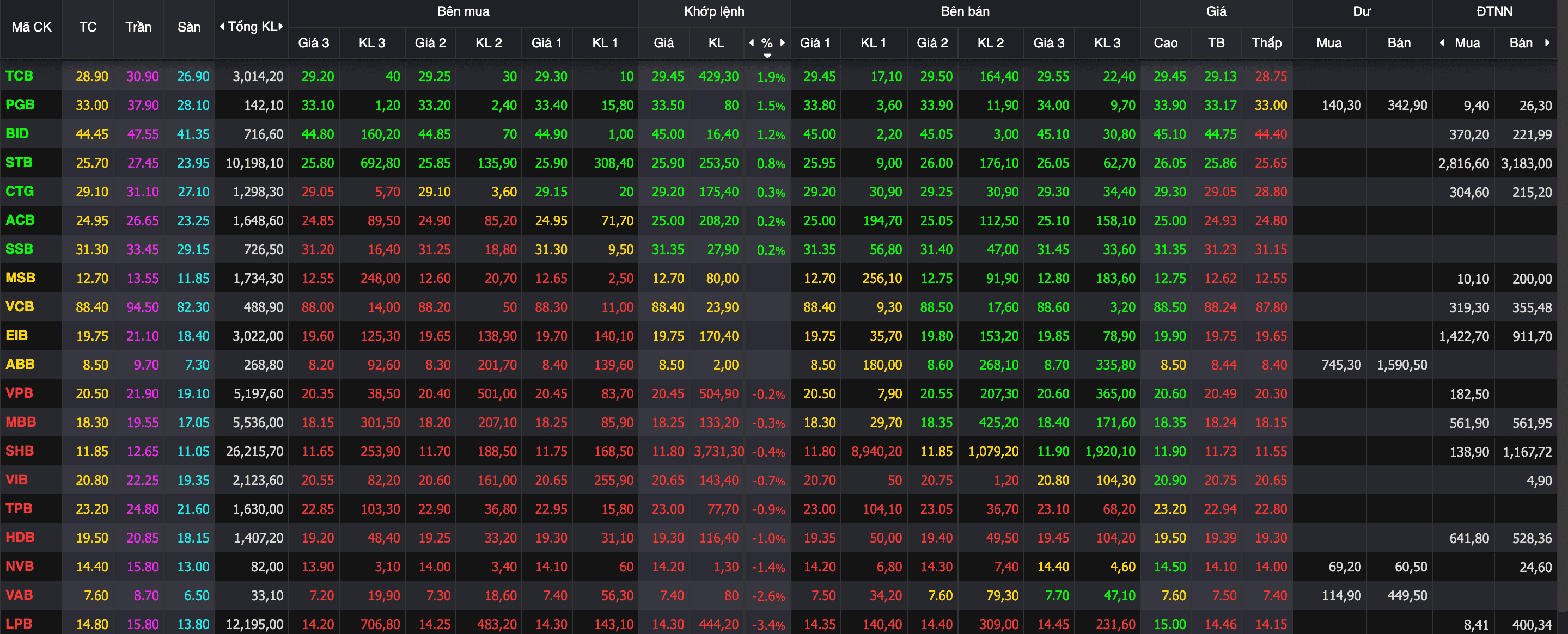Click the sort-down arrow under the % header
Viewport: 1568px width, 634px height.
pos(767,56)
